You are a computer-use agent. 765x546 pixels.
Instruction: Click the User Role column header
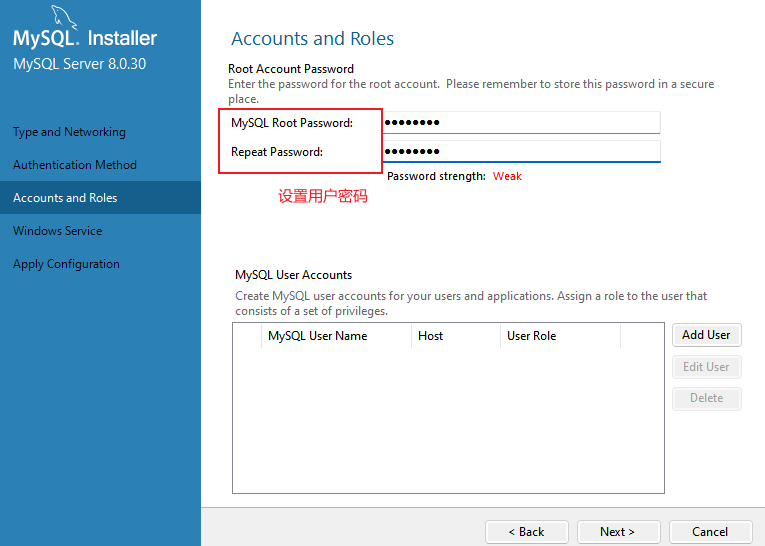tap(560, 336)
